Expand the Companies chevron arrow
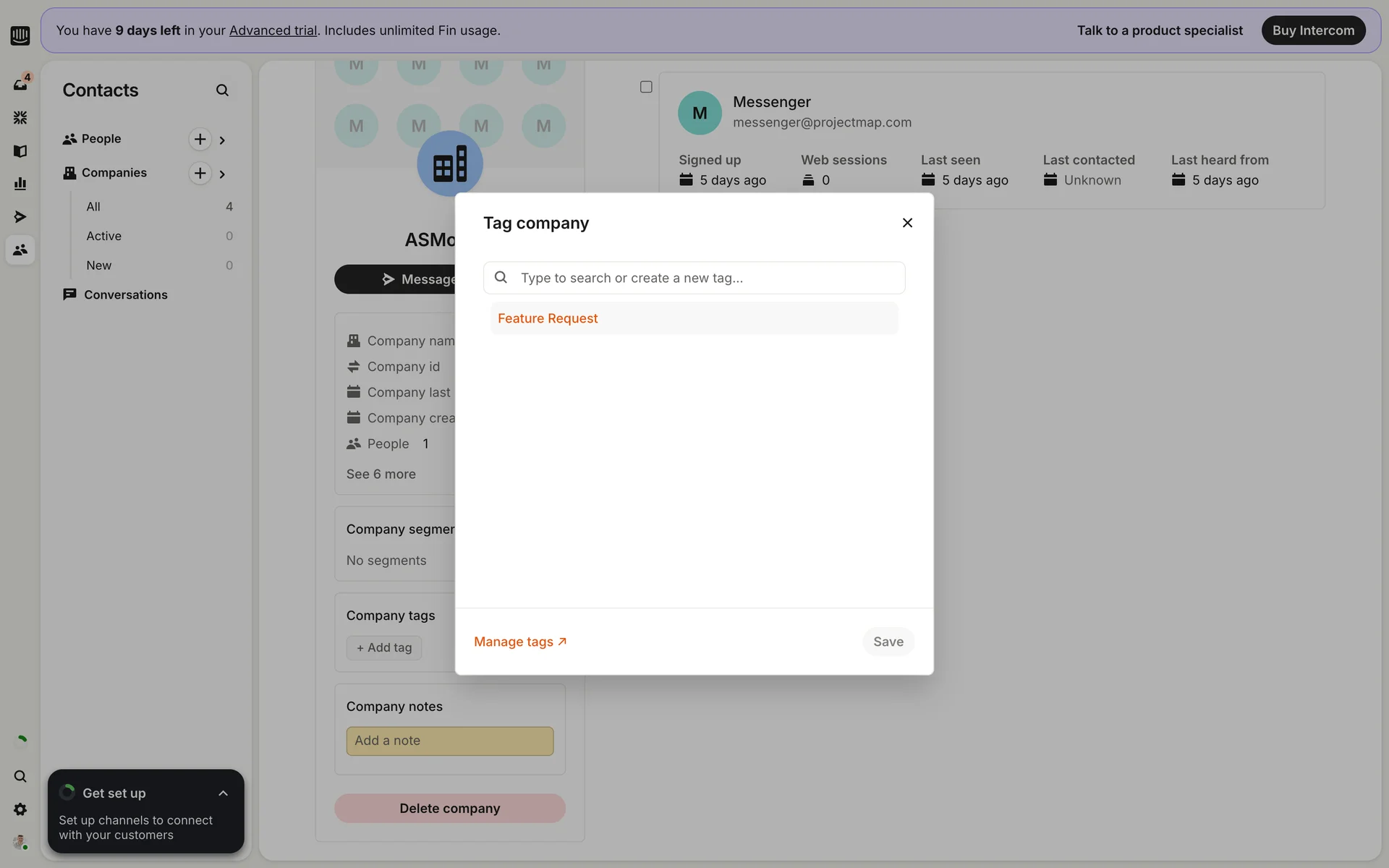Image resolution: width=1389 pixels, height=868 pixels. (222, 174)
